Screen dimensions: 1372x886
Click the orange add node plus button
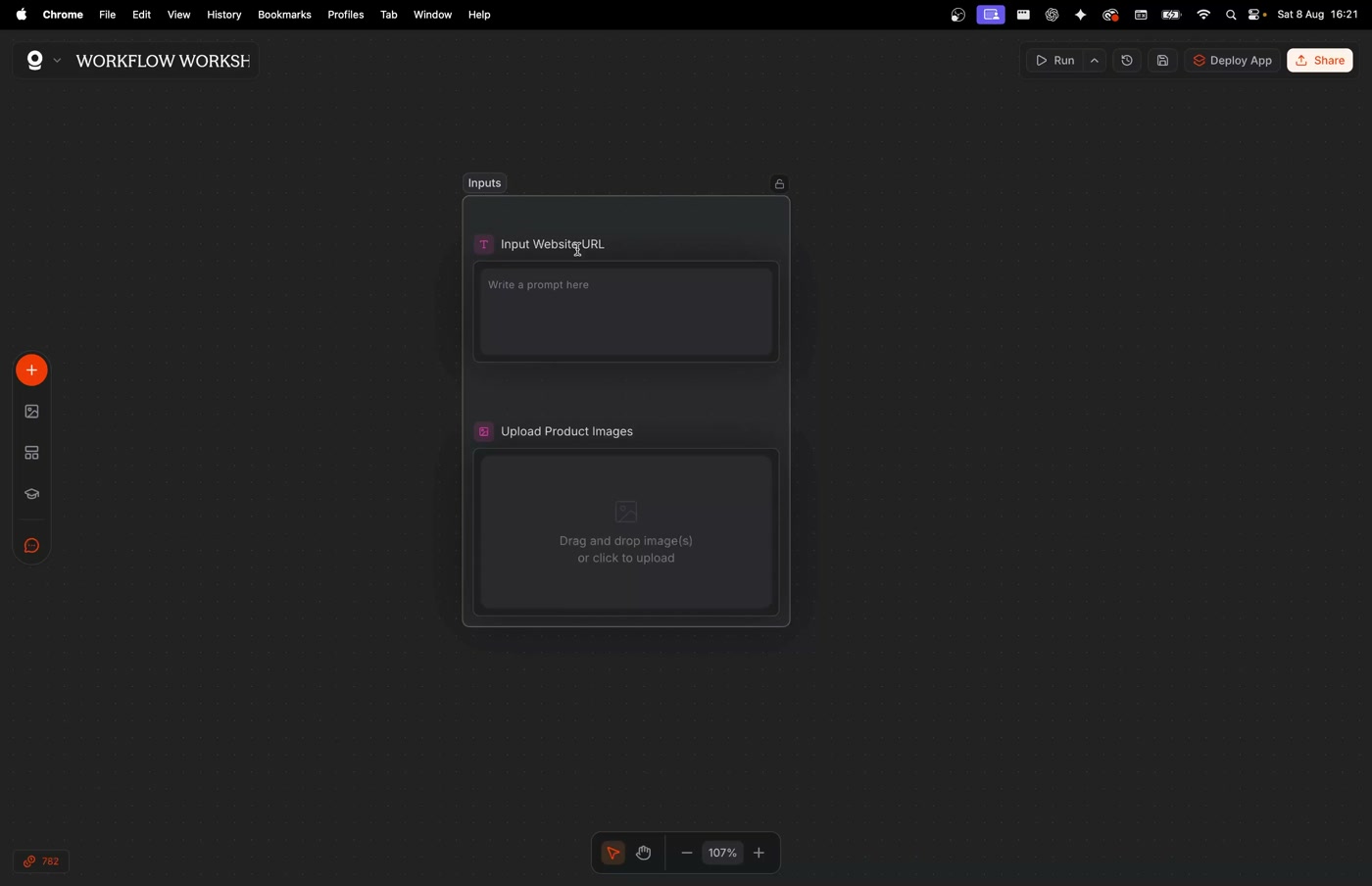pyautogui.click(x=31, y=370)
